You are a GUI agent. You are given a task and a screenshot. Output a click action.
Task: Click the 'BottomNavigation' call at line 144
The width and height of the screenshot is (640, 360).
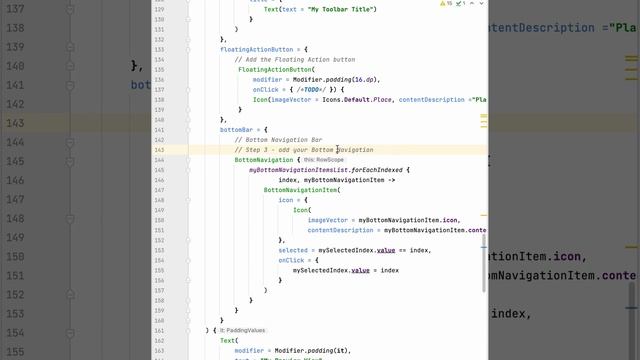[264, 160]
